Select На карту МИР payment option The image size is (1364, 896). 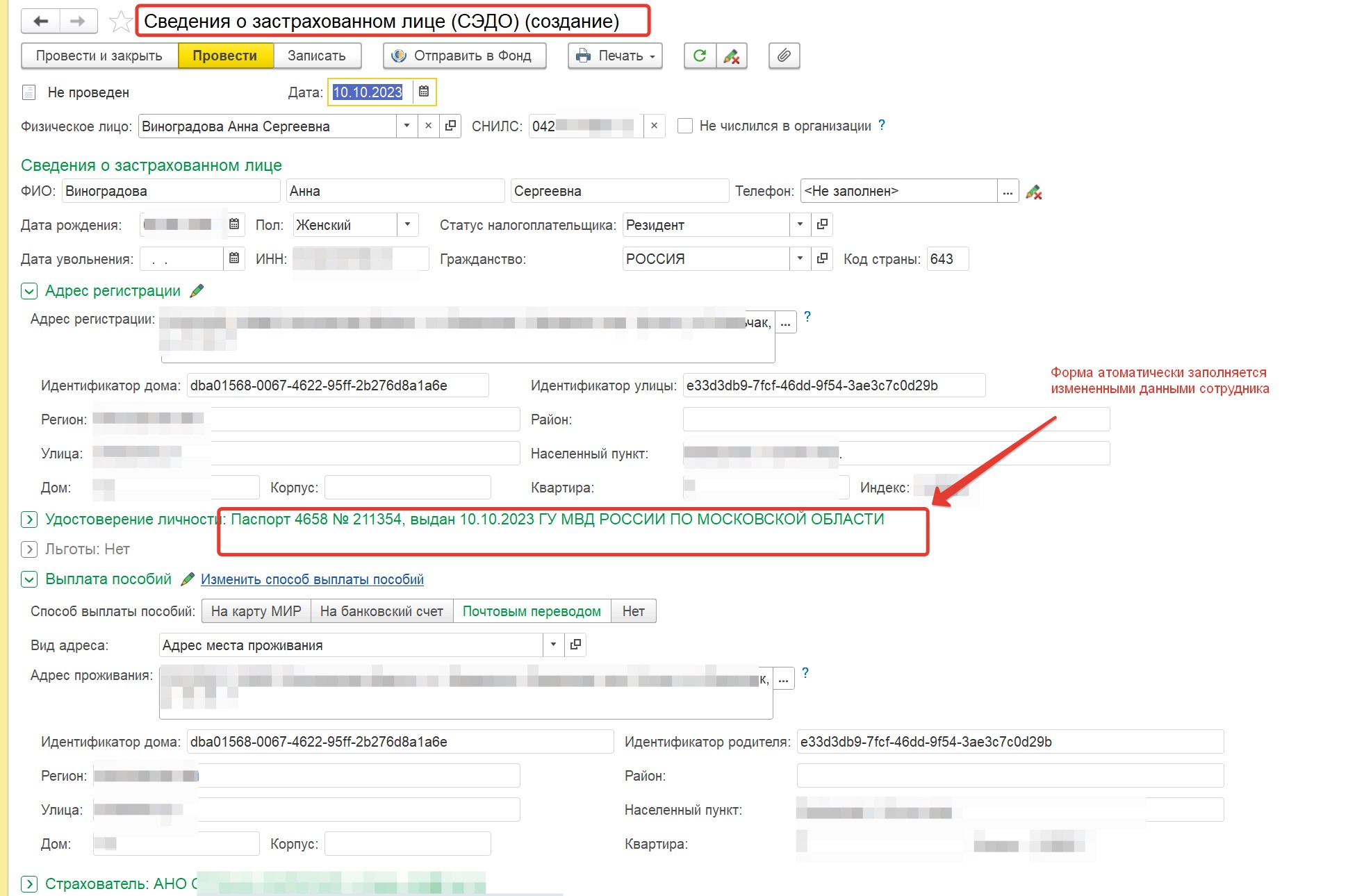(x=256, y=611)
